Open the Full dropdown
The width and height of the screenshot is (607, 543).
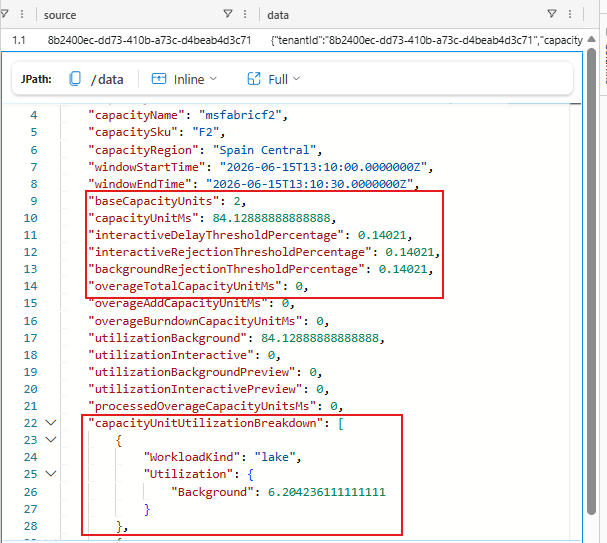(x=297, y=79)
